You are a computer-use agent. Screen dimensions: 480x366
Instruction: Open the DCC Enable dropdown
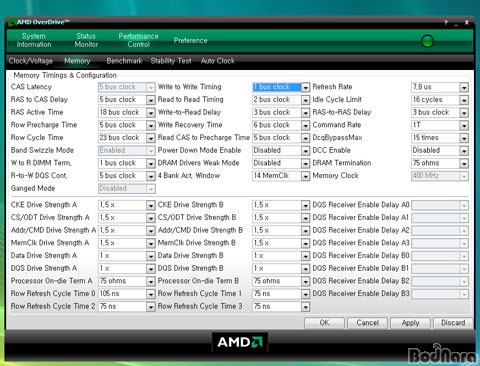coord(464,150)
